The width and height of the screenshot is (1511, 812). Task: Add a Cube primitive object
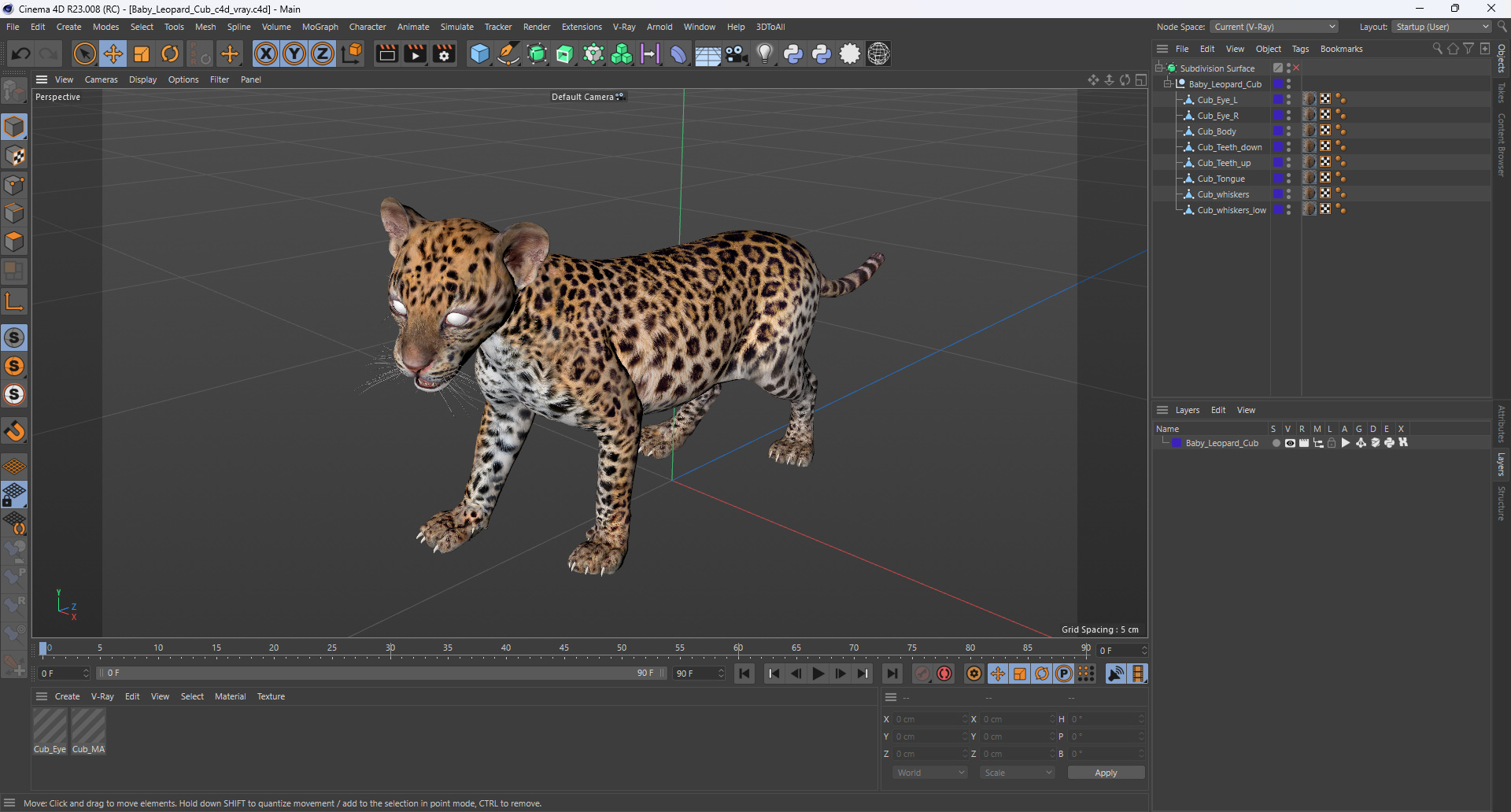479,54
